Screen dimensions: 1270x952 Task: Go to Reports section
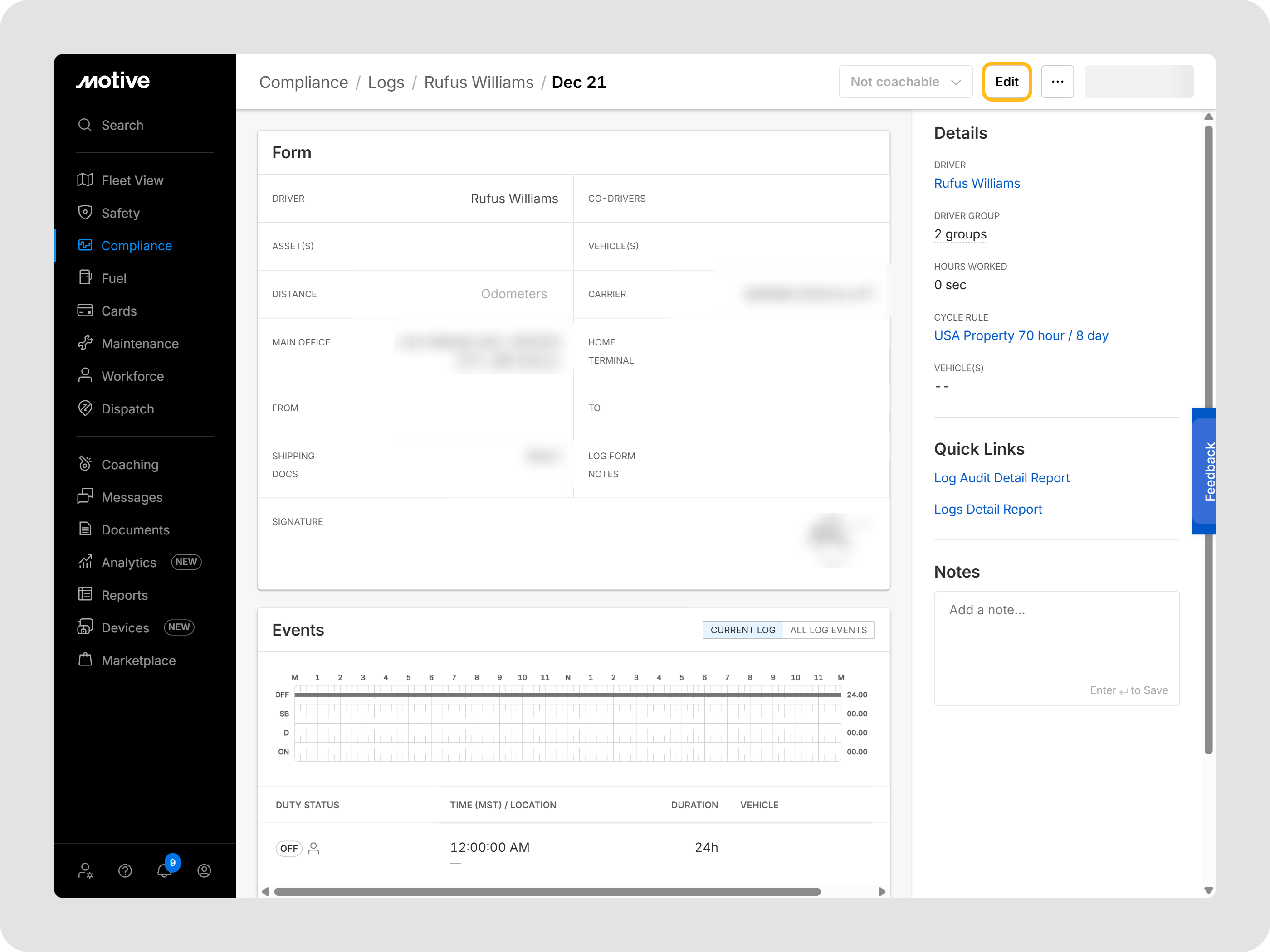pos(125,595)
